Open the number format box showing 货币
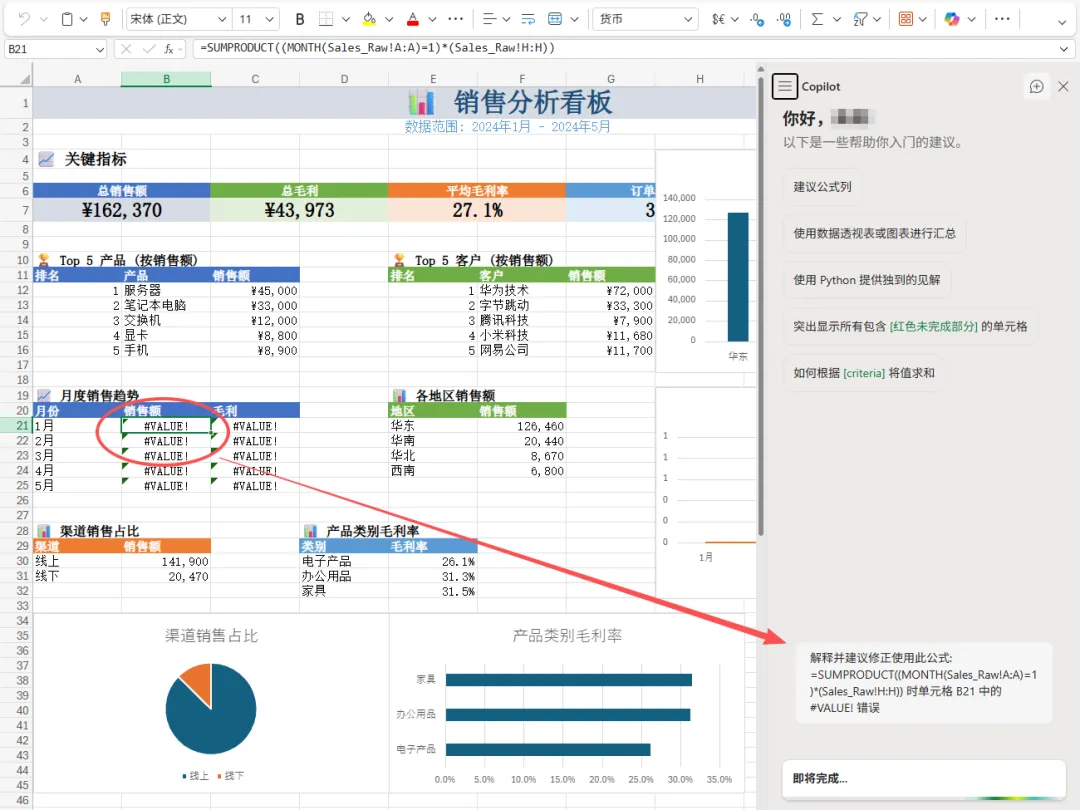The width and height of the screenshot is (1080, 810). pos(645,19)
